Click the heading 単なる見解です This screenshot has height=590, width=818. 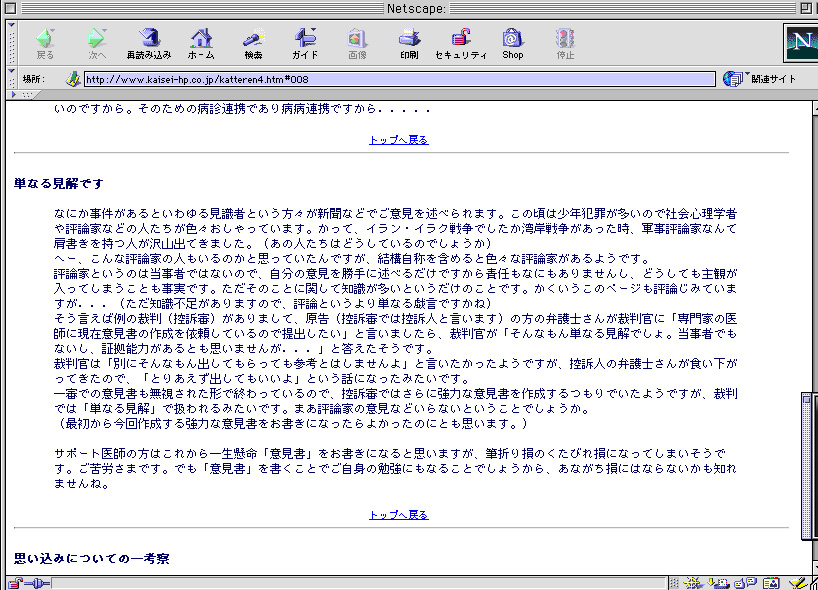point(59,184)
